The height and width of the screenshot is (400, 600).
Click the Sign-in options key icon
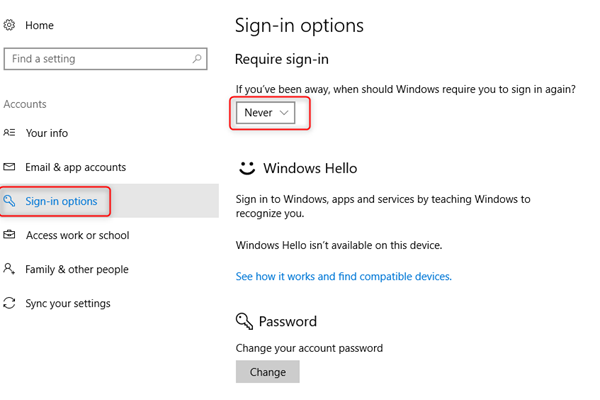coord(10,201)
